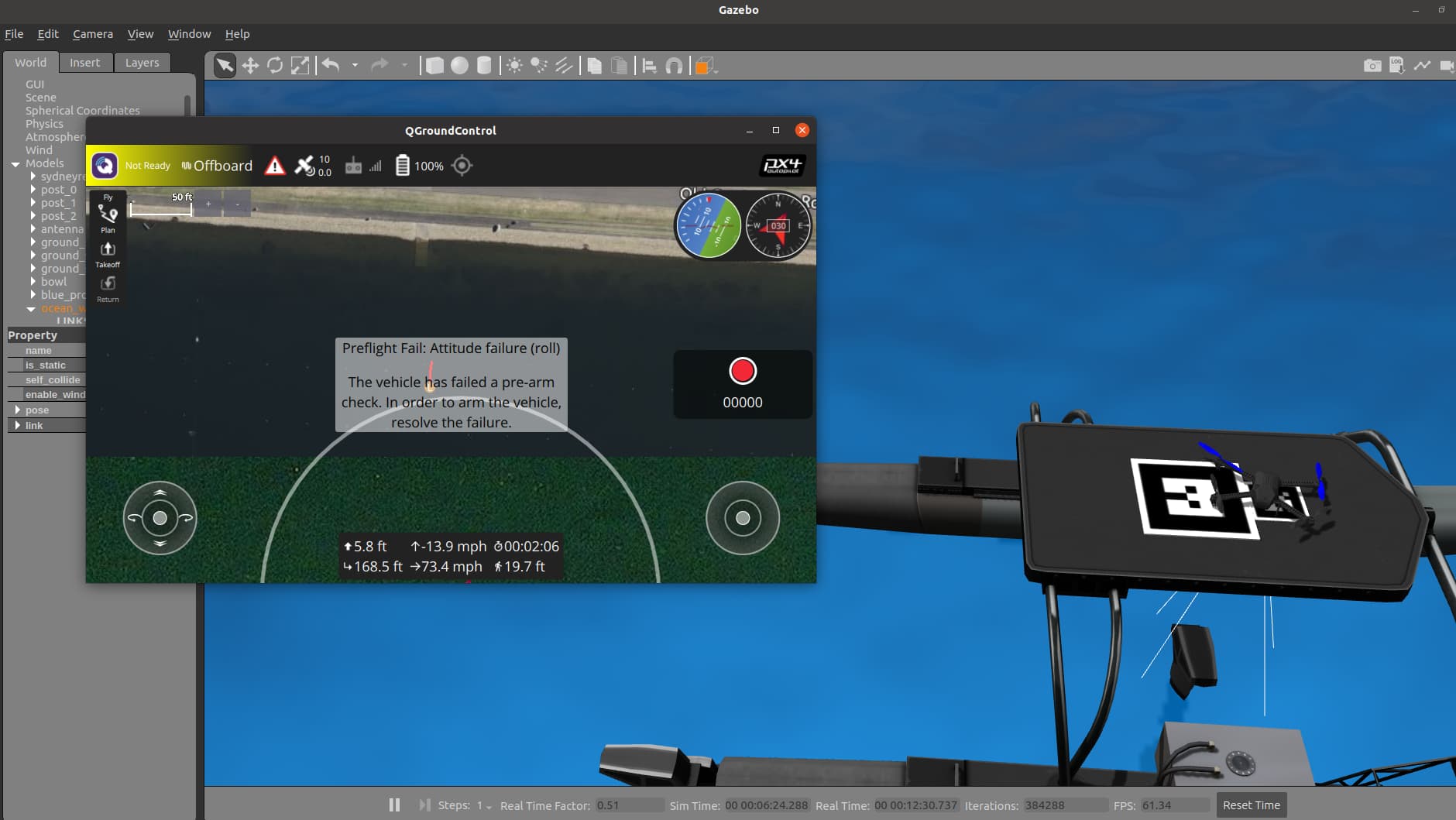Zoom in the map with plus button
The height and width of the screenshot is (820, 1456).
tap(208, 204)
